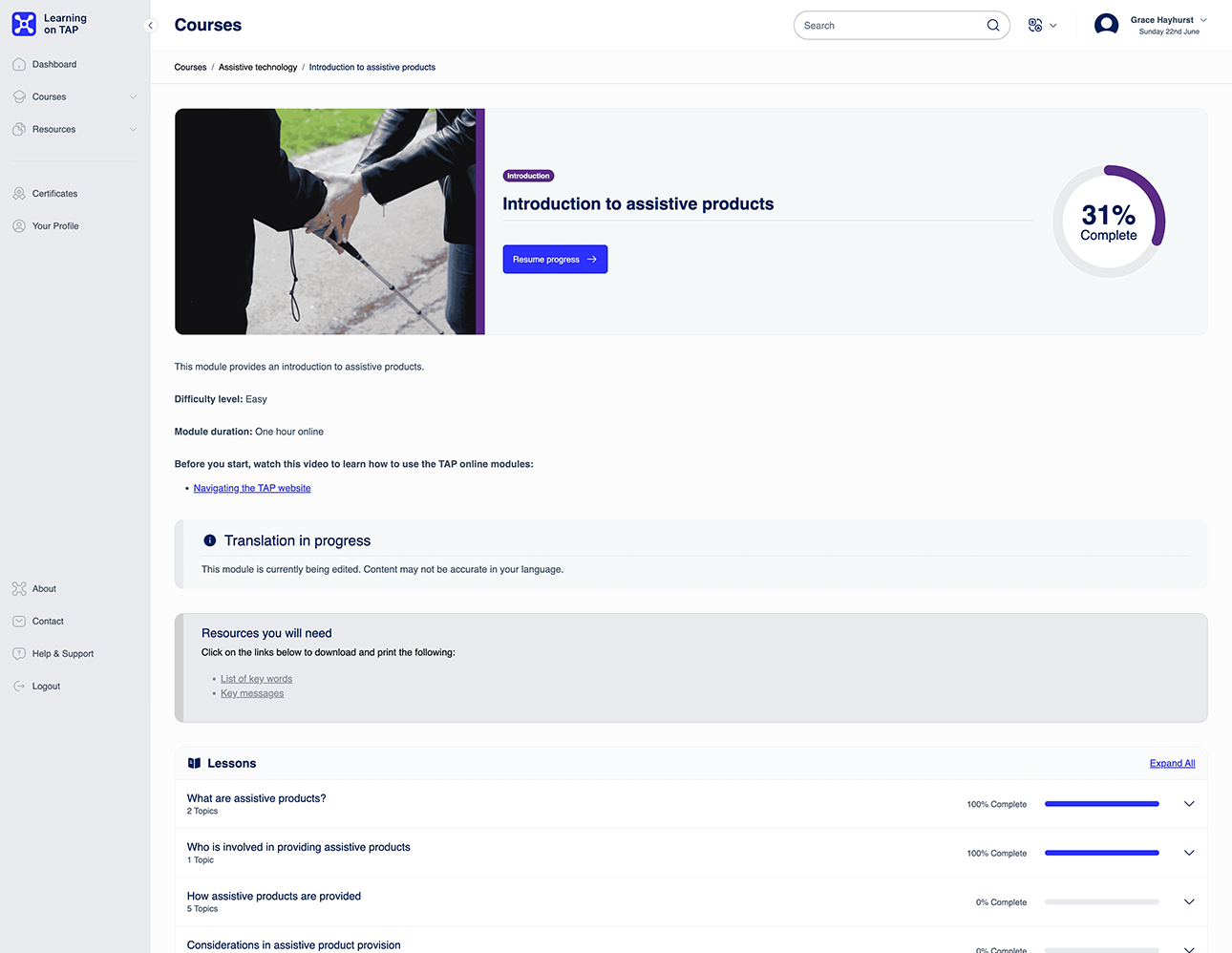Click the Resources icon in sidebar
The image size is (1232, 953).
[x=19, y=129]
